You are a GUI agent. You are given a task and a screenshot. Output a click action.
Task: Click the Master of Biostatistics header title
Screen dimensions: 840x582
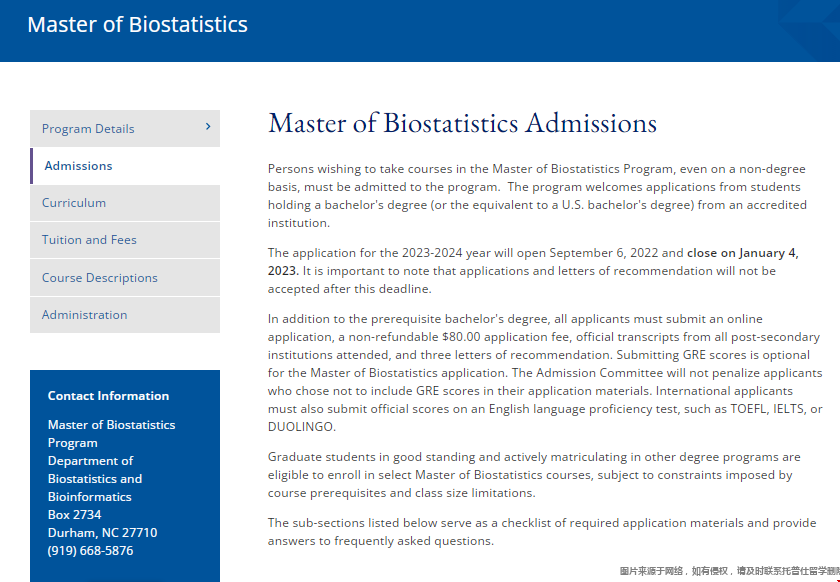(x=137, y=25)
